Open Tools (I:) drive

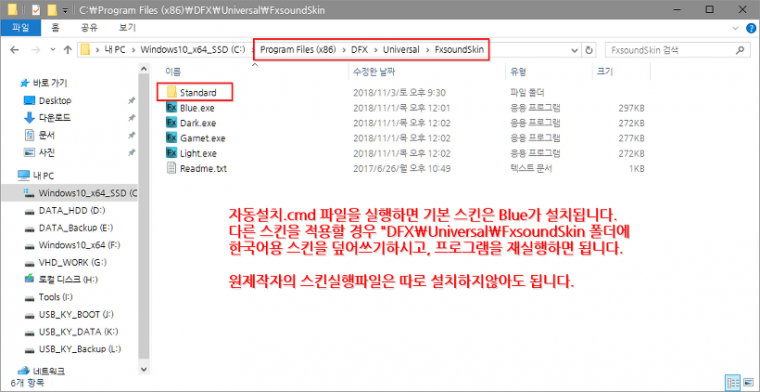coord(57,297)
